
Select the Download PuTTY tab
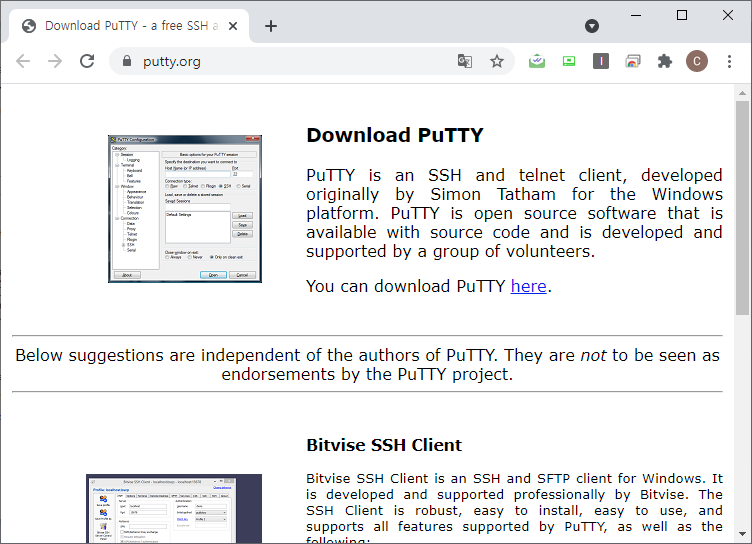tap(129, 26)
